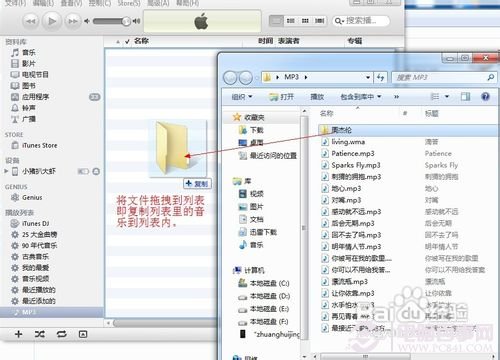The image size is (500, 360).
Task: Sort iTunes list by 时间 column
Action: (265, 41)
